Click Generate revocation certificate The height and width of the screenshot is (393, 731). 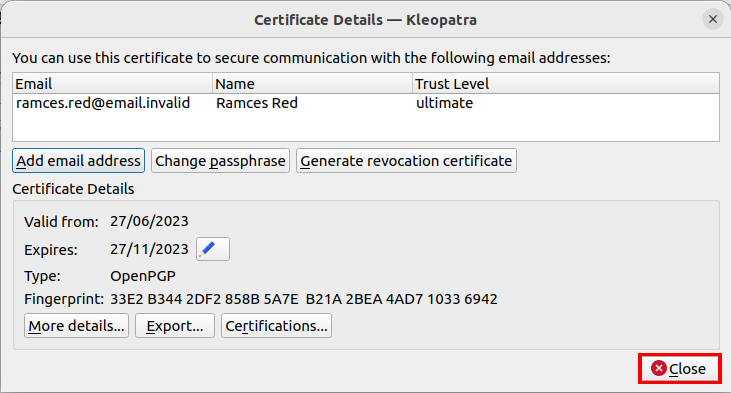click(406, 161)
